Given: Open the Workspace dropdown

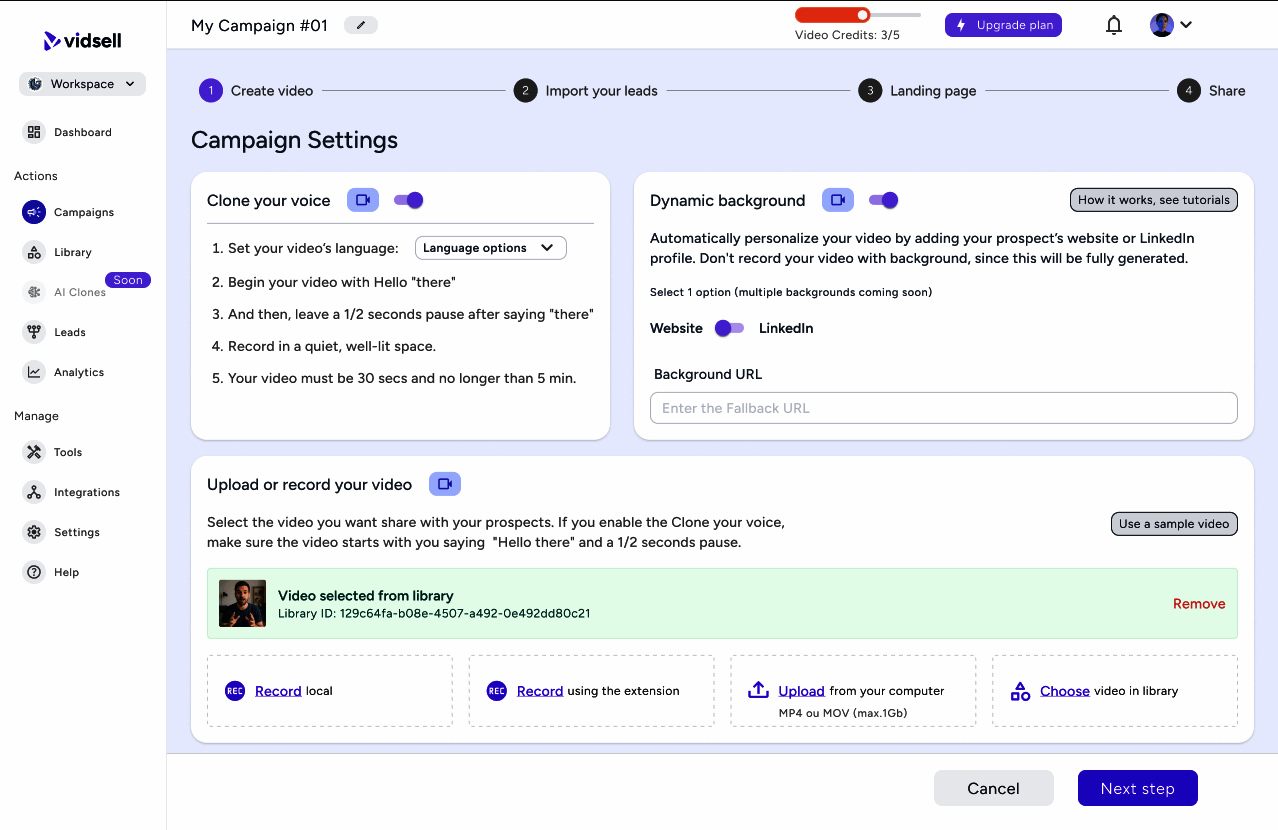Looking at the screenshot, I should [x=82, y=84].
